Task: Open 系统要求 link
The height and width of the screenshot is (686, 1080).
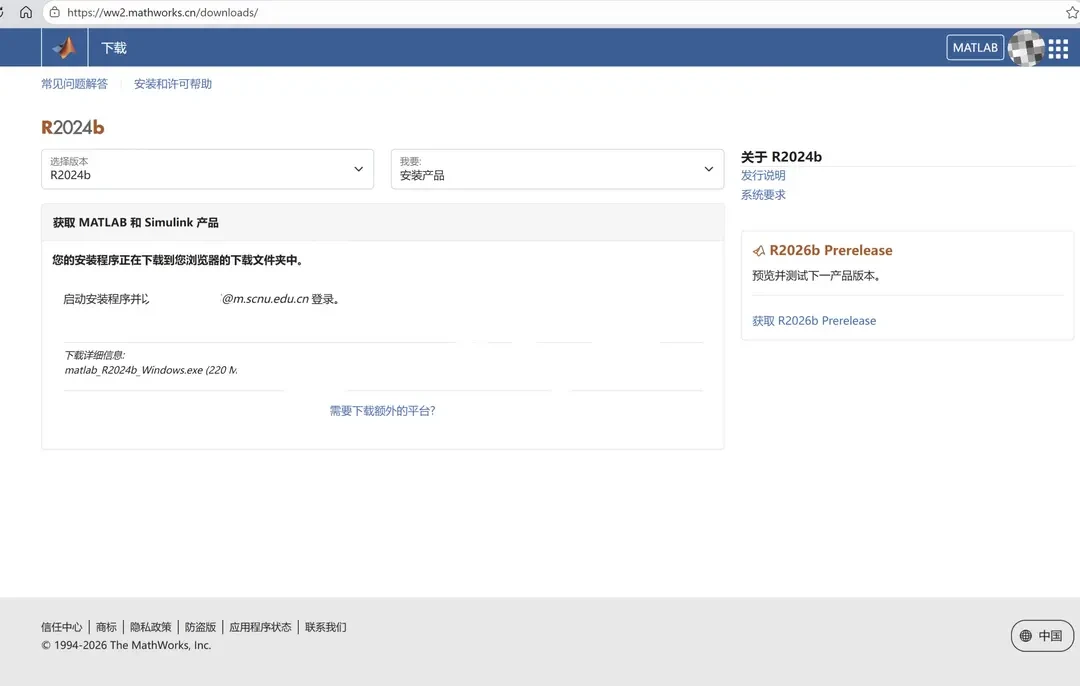Action: pyautogui.click(x=763, y=195)
